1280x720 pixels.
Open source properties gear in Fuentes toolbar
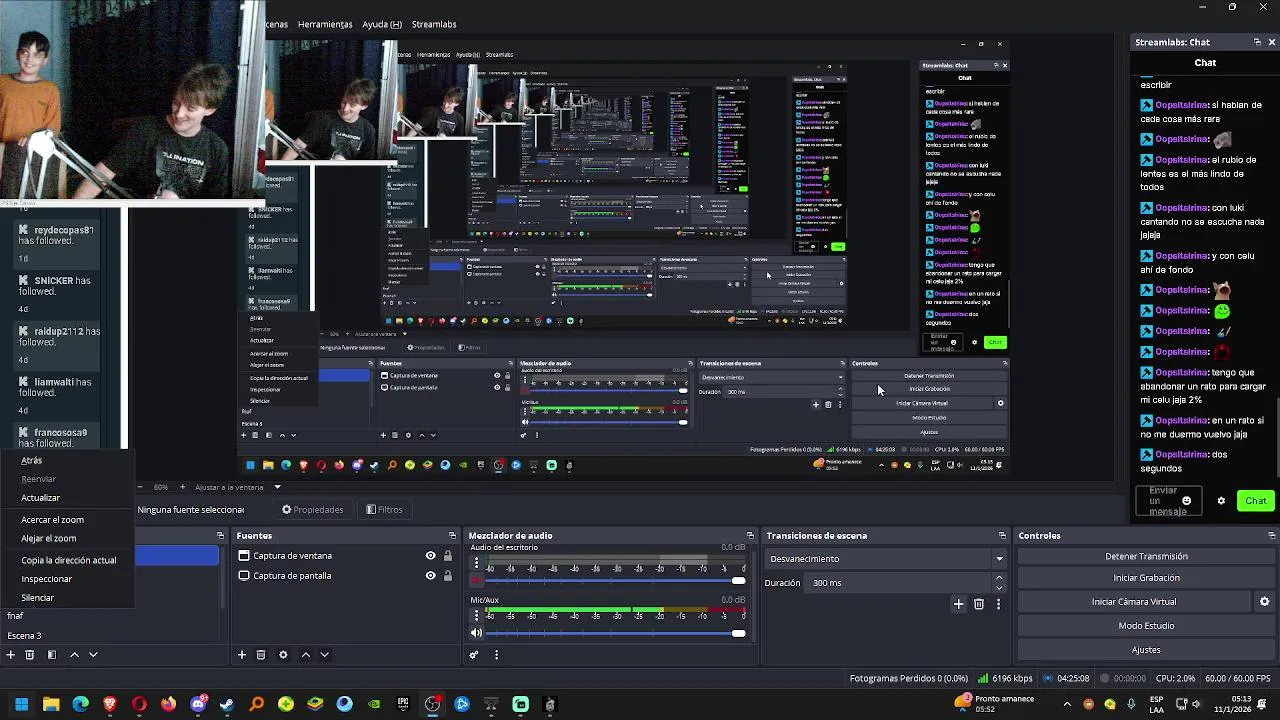(283, 655)
